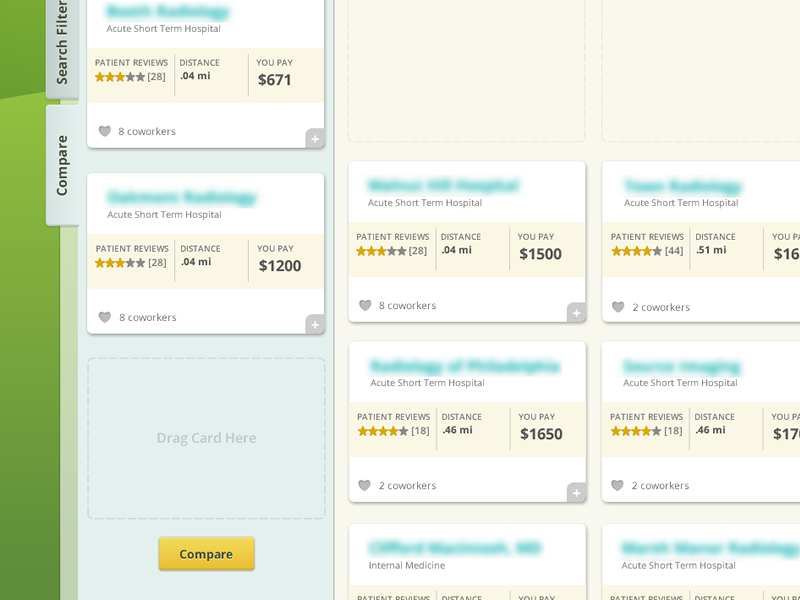
Task: Click the heart icon on the $671 card
Action: tap(104, 131)
